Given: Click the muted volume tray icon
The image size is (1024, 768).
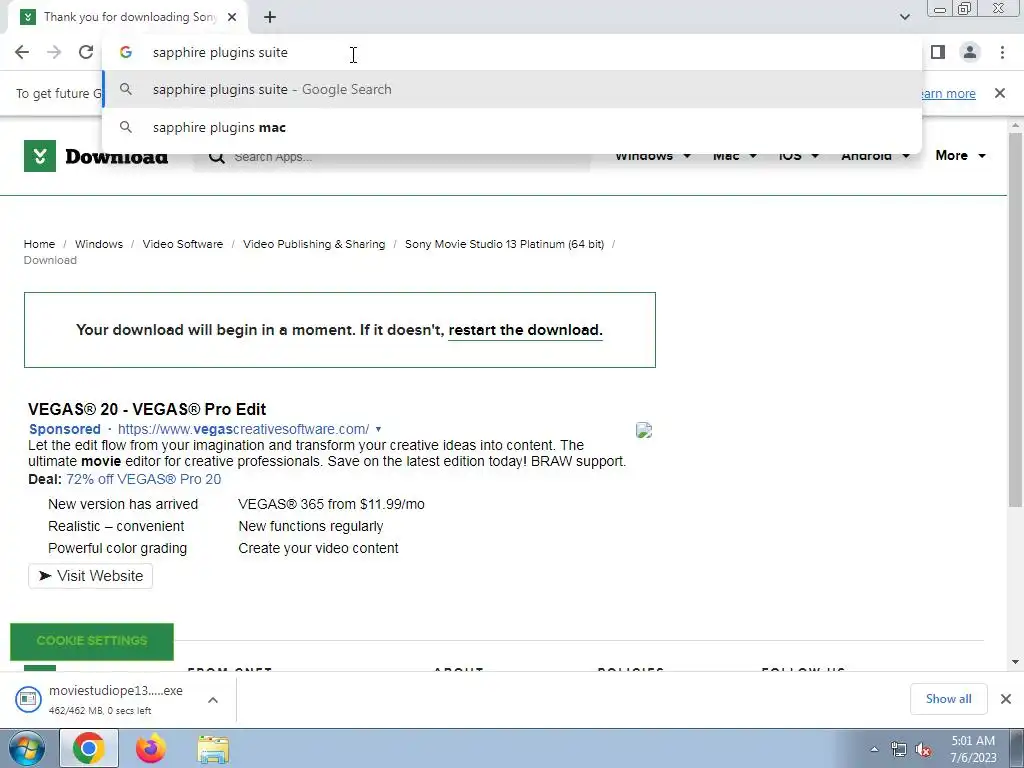Looking at the screenshot, I should coord(923,749).
